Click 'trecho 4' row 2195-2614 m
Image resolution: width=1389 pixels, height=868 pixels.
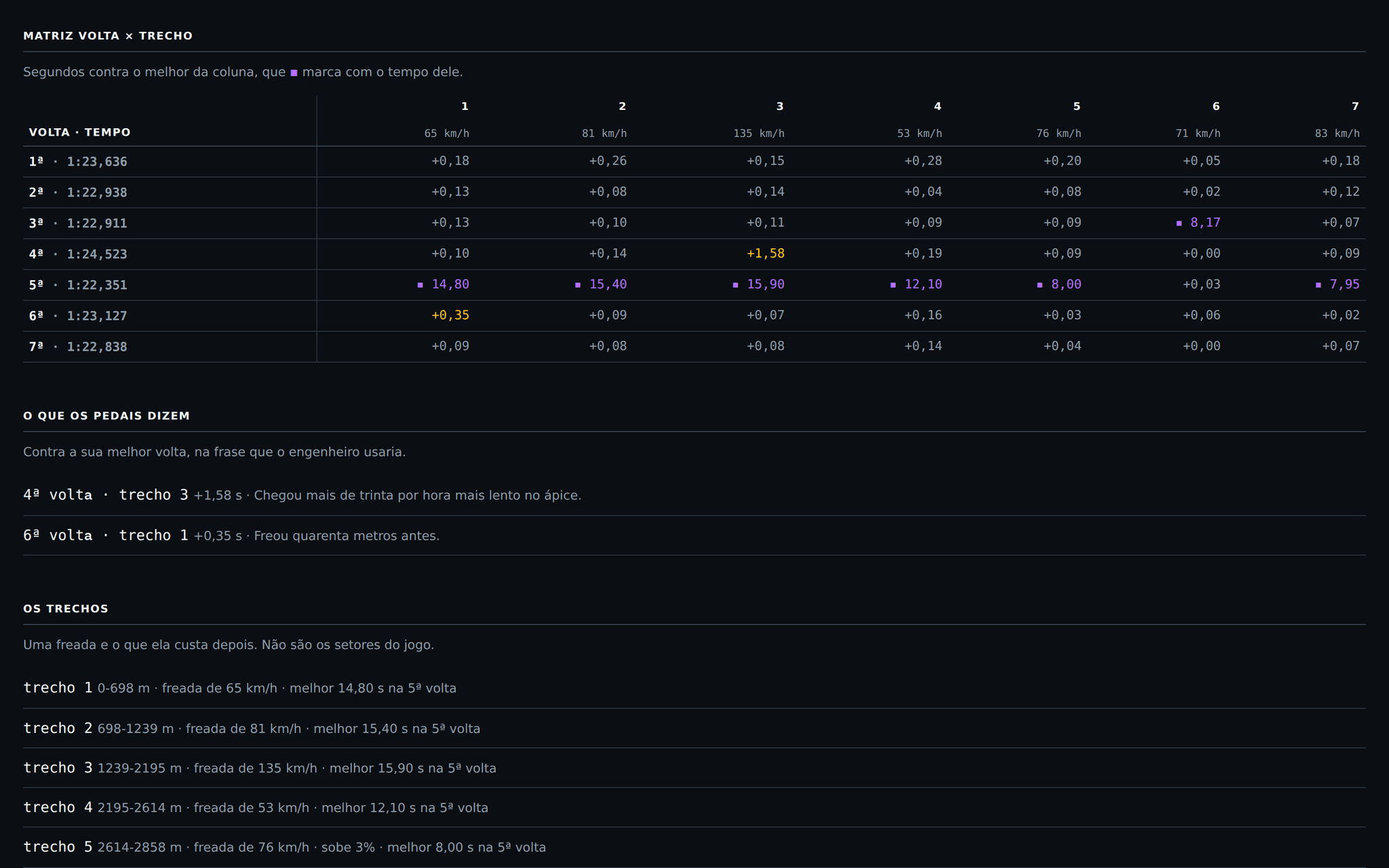(x=694, y=808)
